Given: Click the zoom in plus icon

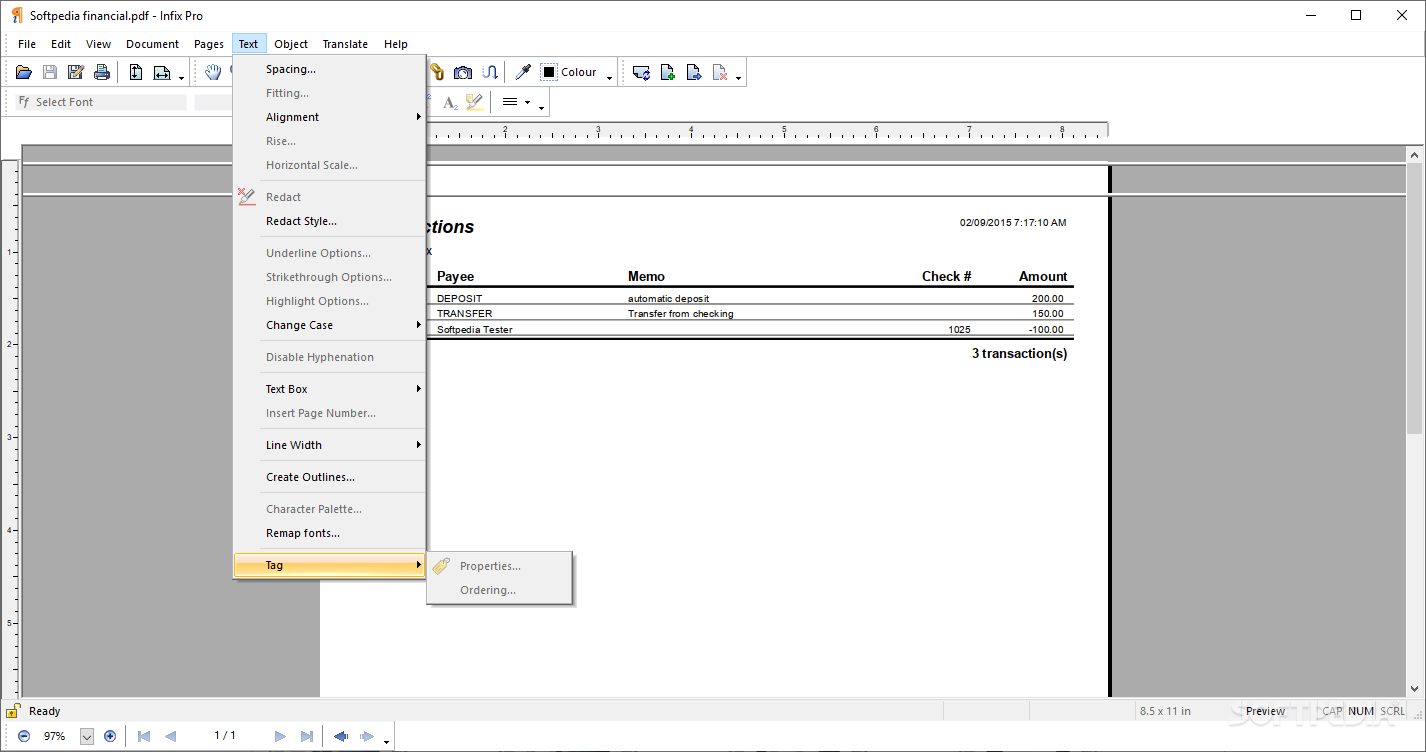Looking at the screenshot, I should 110,736.
